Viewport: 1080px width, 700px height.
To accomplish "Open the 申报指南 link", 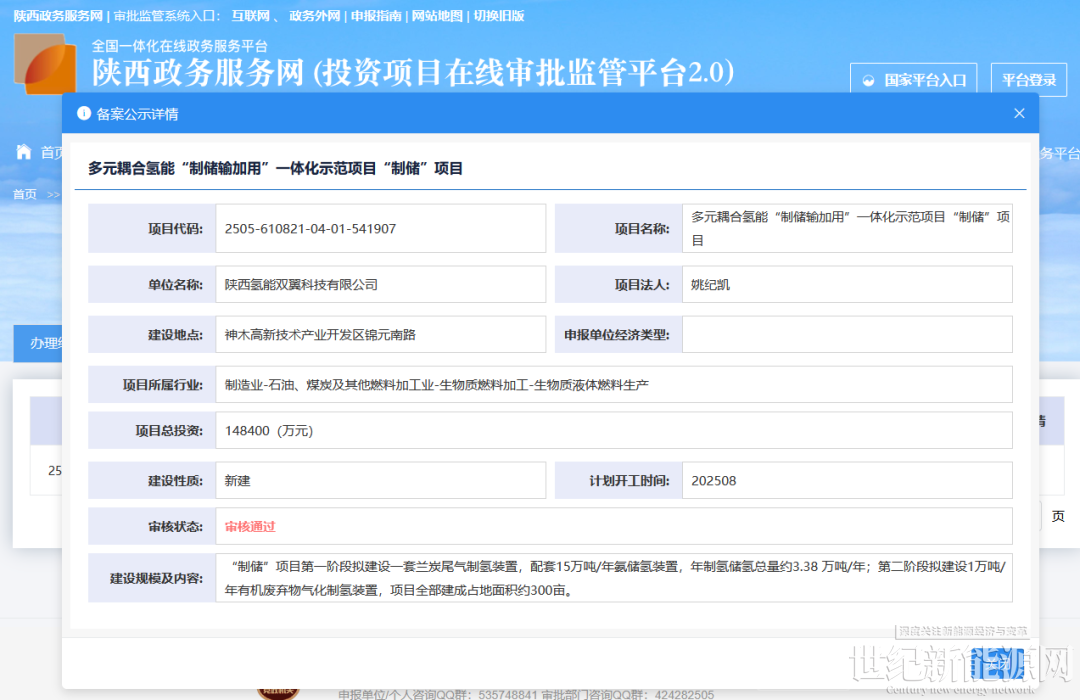I will click(x=376, y=16).
